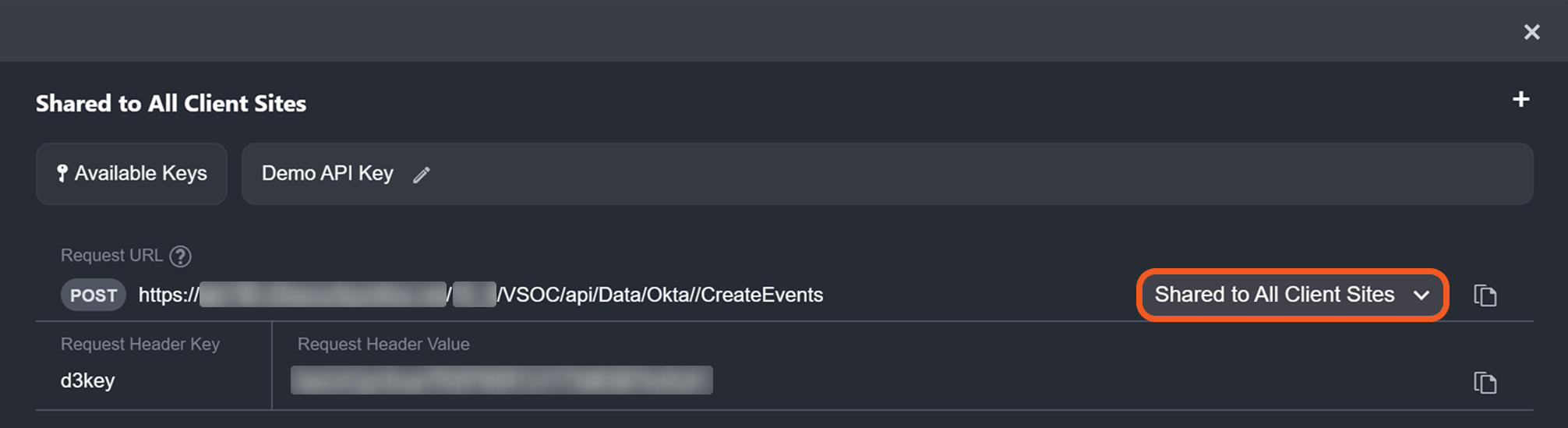This screenshot has width=1568, height=428.
Task: Add a new key with plus icon
Action: click(1520, 100)
